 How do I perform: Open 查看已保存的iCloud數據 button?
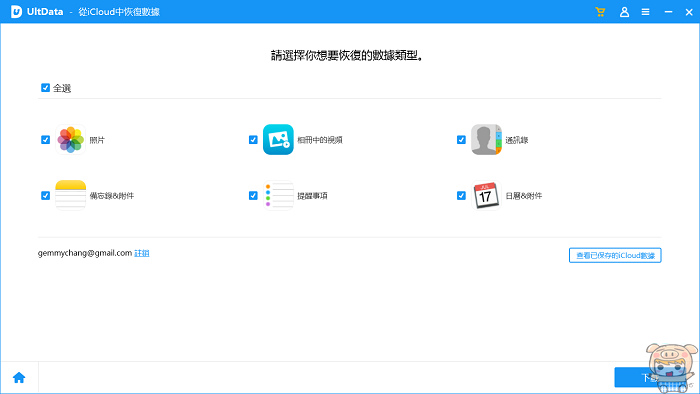tap(615, 255)
